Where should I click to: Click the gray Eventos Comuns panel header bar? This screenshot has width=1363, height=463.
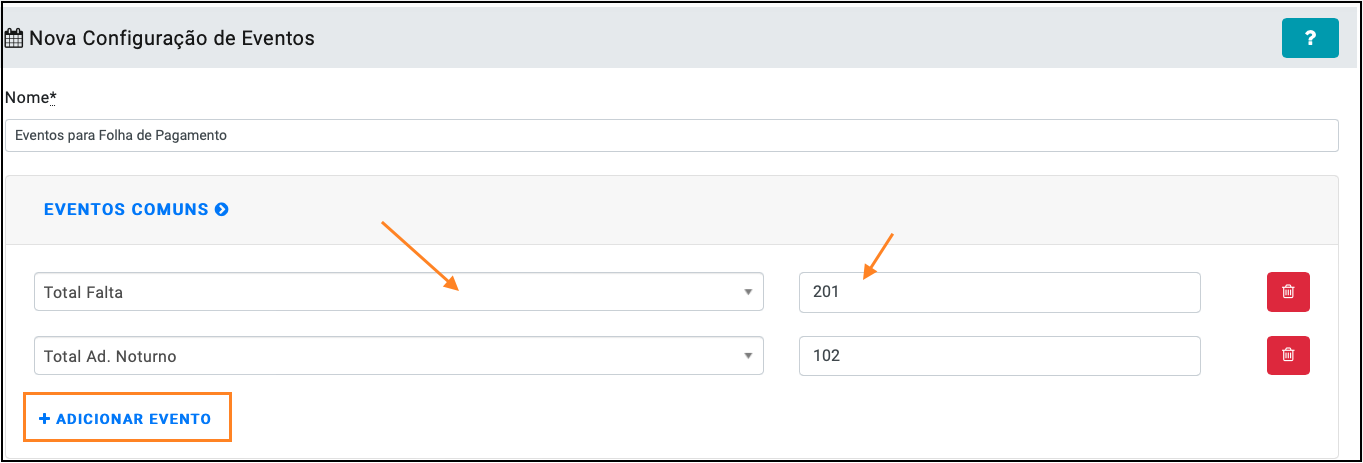672,210
